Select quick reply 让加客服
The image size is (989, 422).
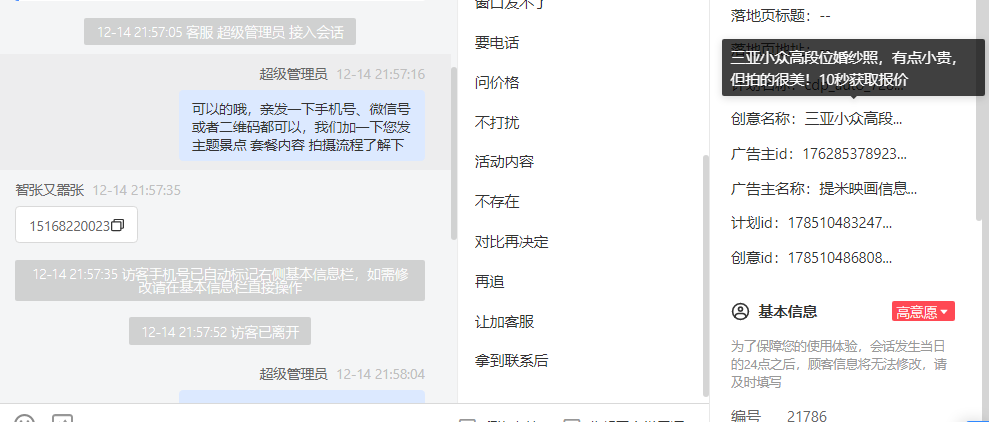(x=504, y=322)
